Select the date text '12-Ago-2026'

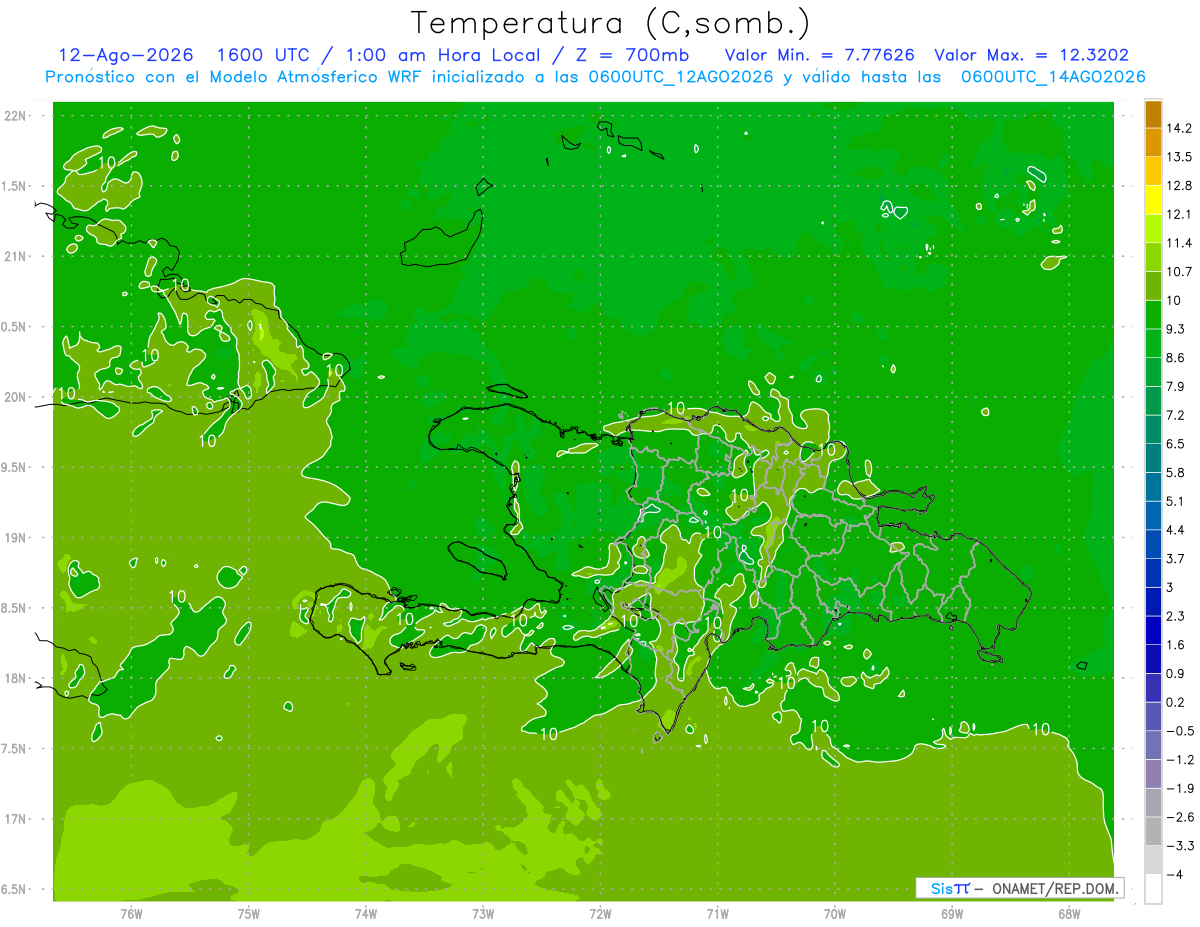126,56
